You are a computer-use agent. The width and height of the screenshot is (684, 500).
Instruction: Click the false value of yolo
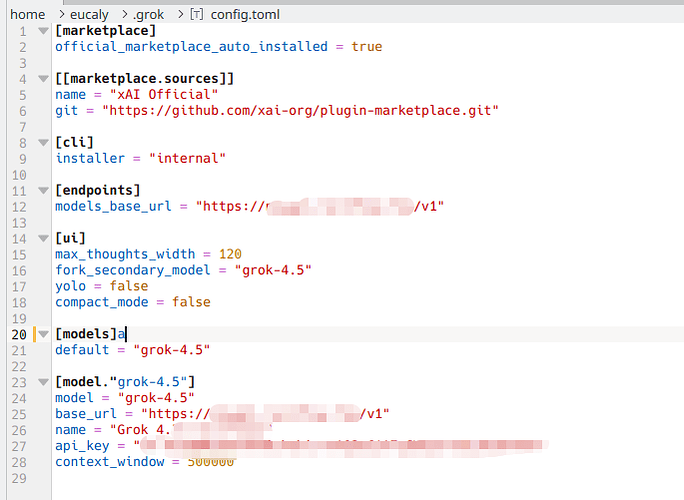point(129,286)
